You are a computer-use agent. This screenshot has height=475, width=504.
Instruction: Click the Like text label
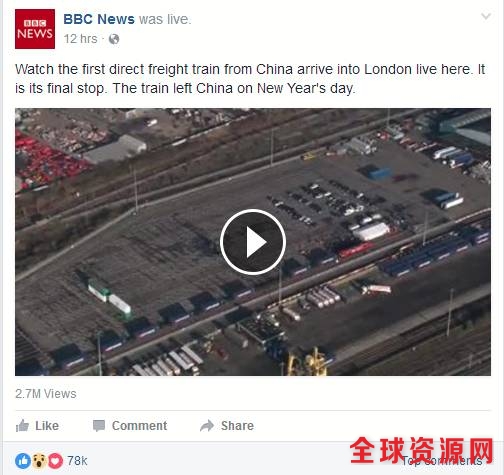pos(47,426)
